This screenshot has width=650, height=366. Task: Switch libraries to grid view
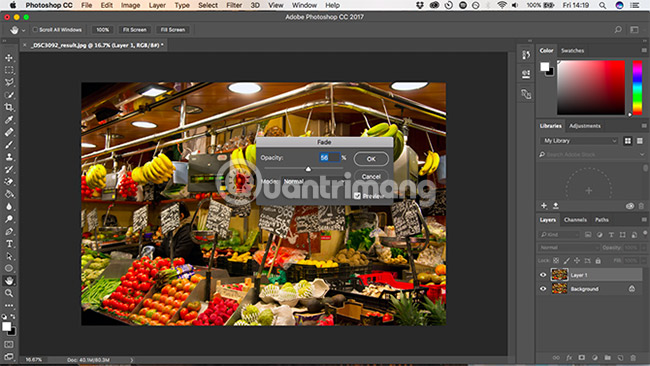[x=628, y=141]
